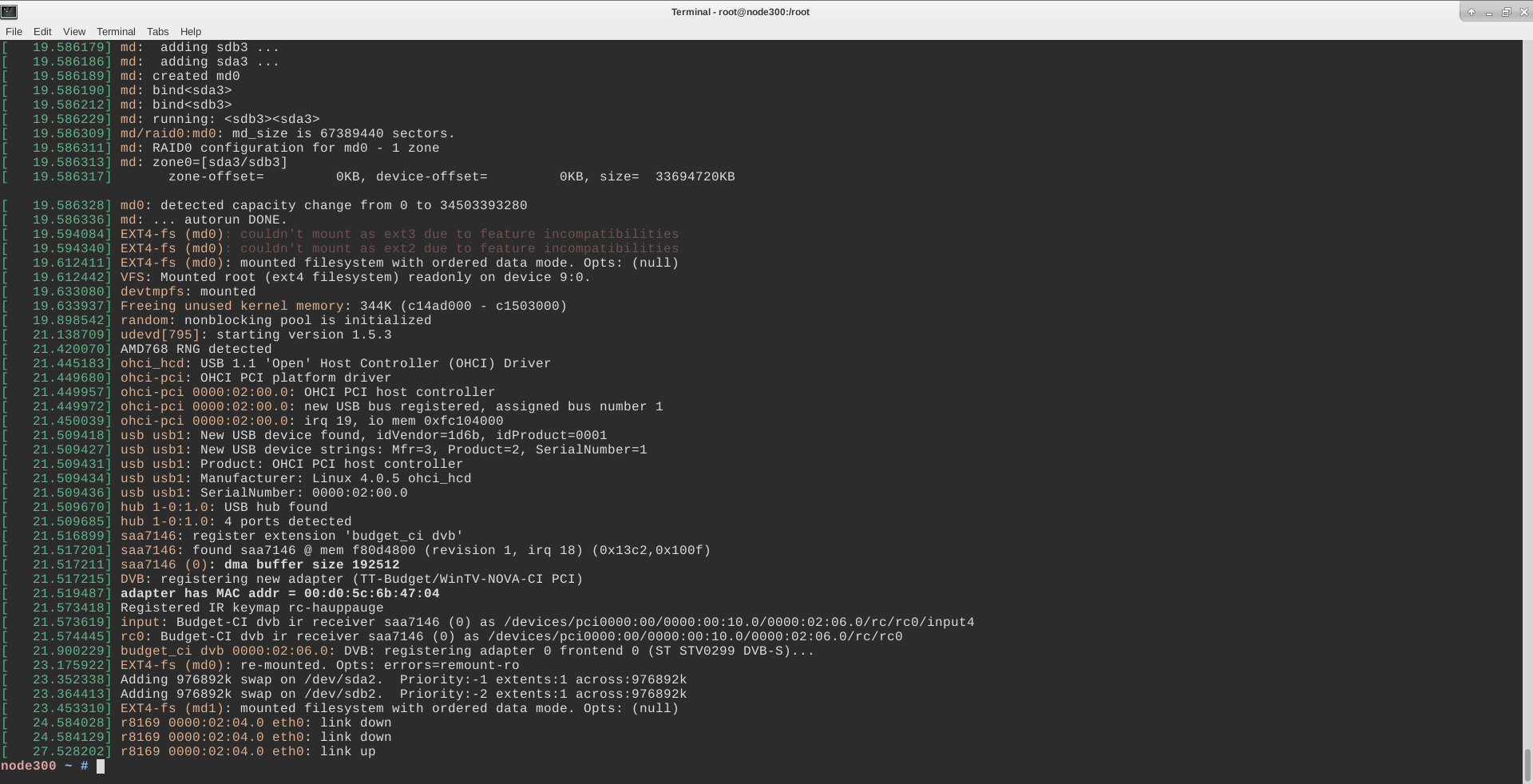
Task: Open the Edit menu
Action: 42,31
